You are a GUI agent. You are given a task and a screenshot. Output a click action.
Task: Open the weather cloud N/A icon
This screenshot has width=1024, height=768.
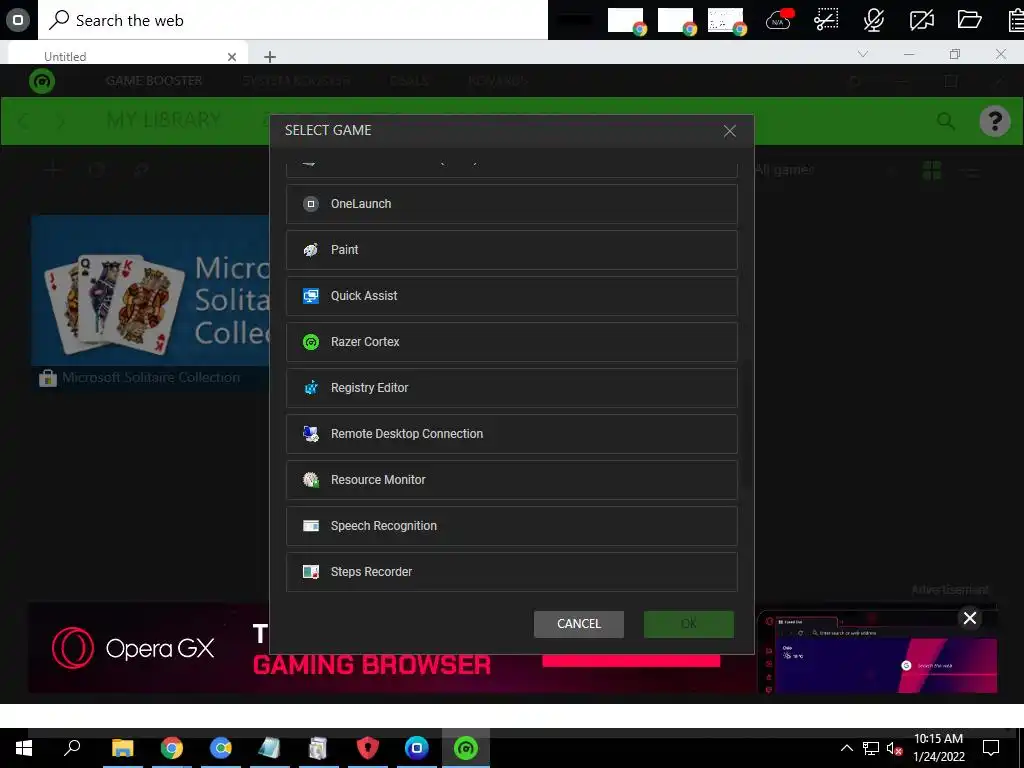pyautogui.click(x=778, y=20)
